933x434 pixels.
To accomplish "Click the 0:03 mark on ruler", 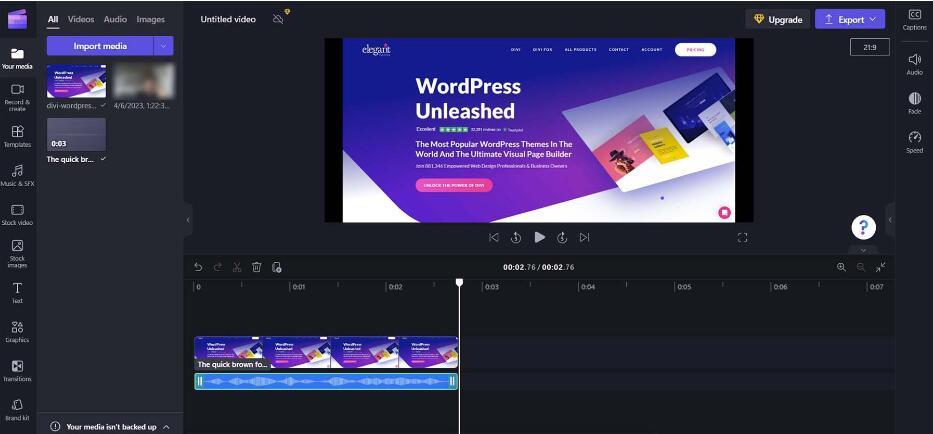I will pyautogui.click(x=491, y=287).
